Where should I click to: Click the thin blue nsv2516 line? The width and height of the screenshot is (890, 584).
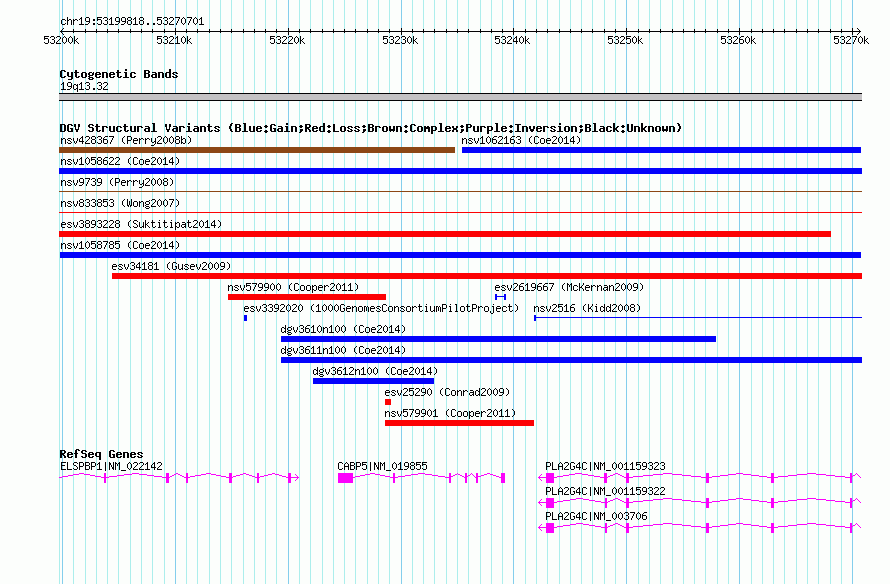click(698, 318)
